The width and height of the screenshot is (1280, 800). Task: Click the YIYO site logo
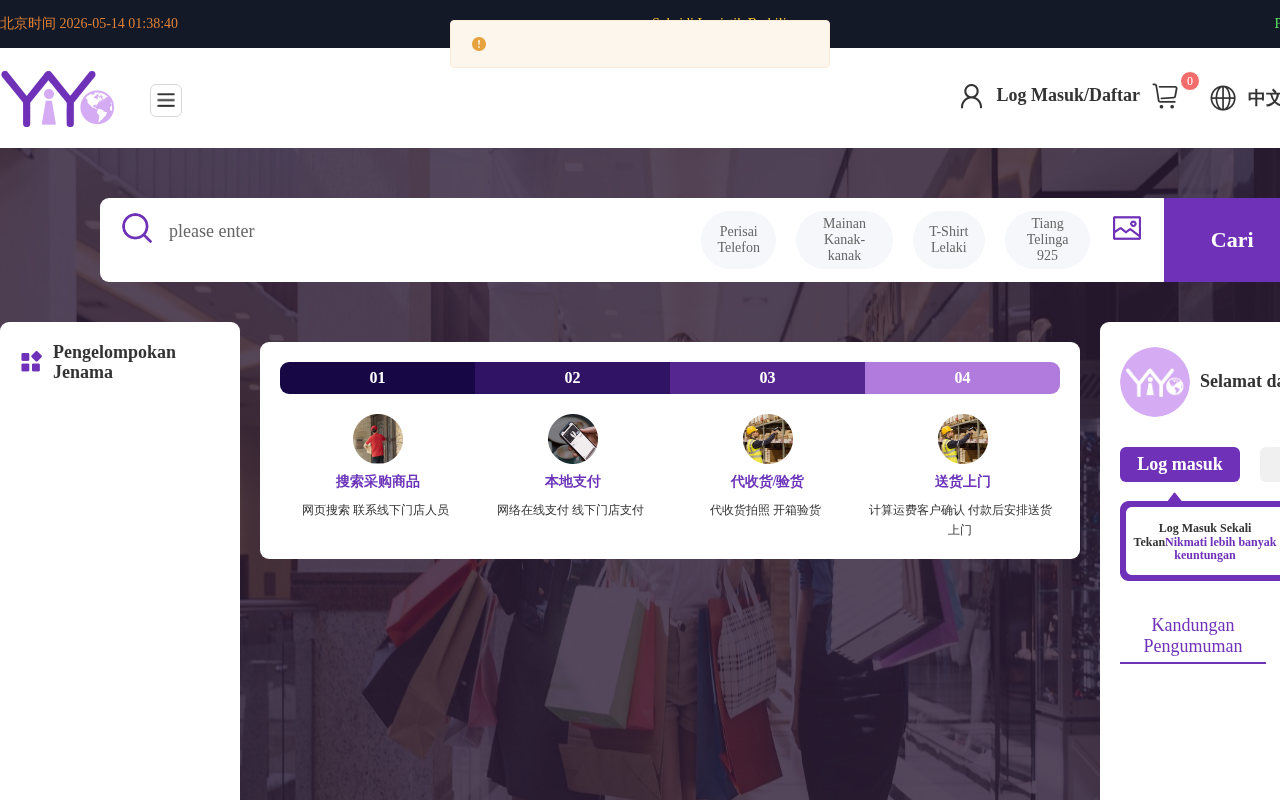(58, 99)
